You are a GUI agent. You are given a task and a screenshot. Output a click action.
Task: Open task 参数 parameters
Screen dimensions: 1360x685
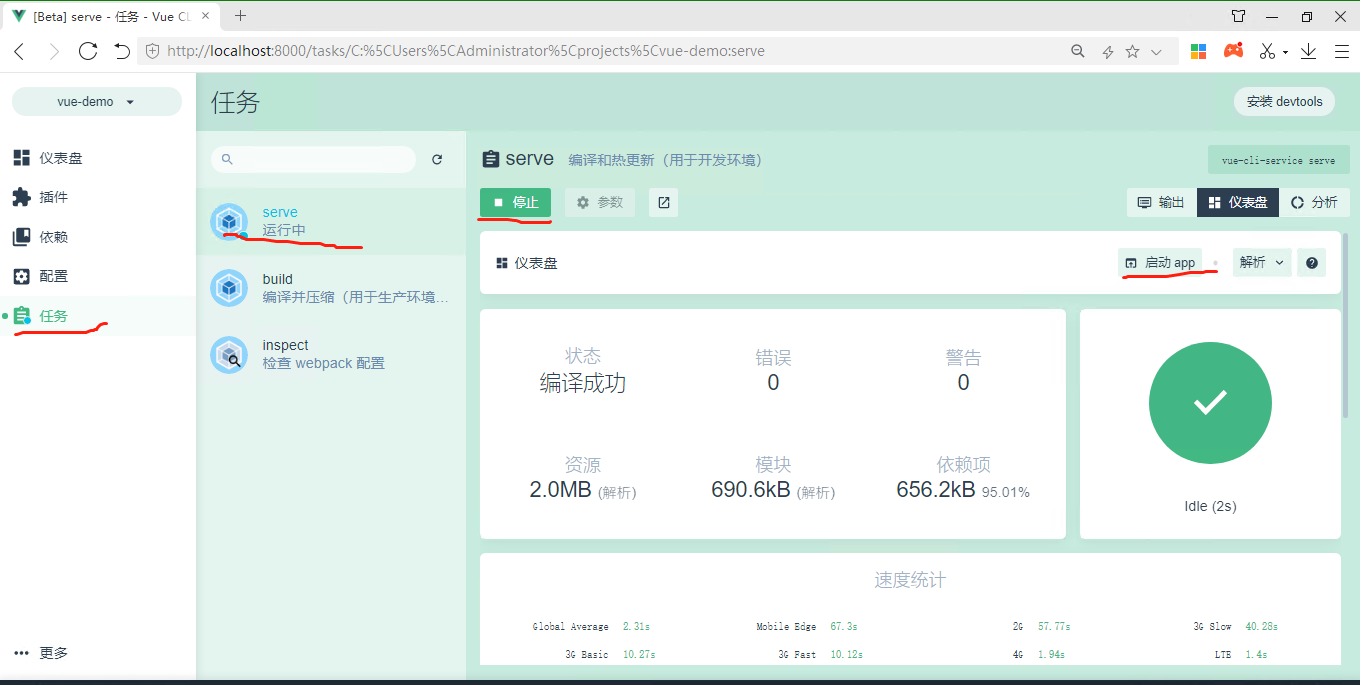coord(600,202)
